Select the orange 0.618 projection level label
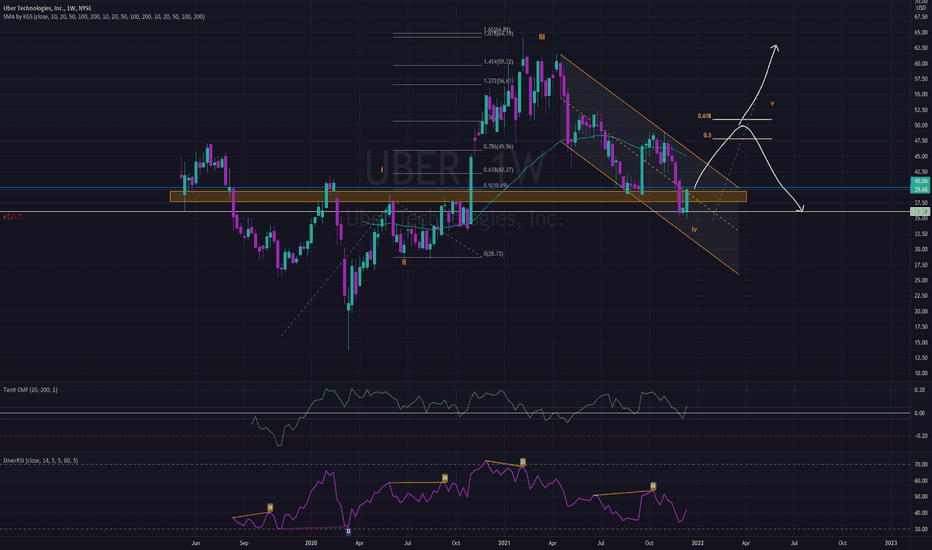Image resolution: width=932 pixels, height=550 pixels. point(704,117)
